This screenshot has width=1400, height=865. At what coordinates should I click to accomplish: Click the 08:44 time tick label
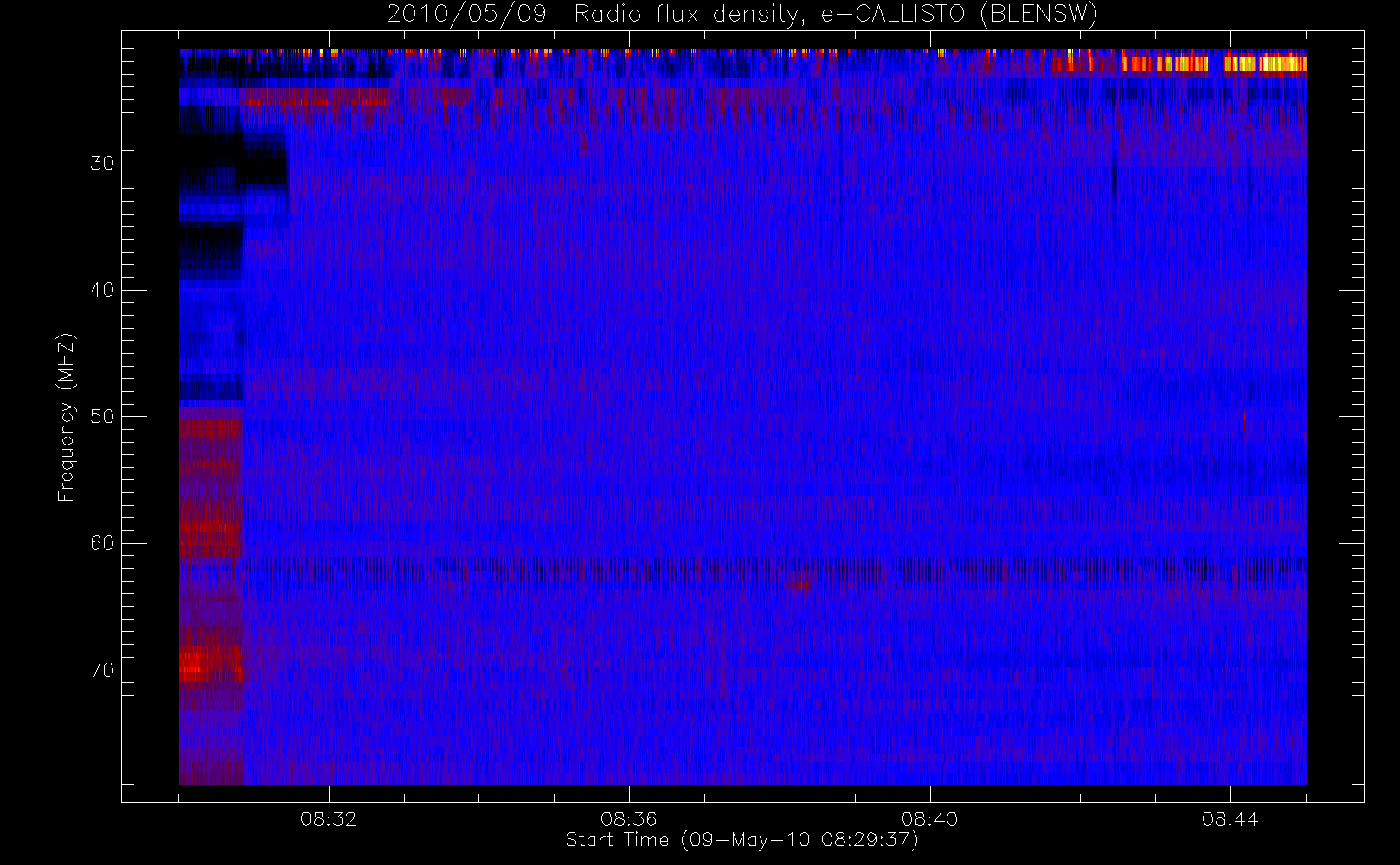(1230, 819)
